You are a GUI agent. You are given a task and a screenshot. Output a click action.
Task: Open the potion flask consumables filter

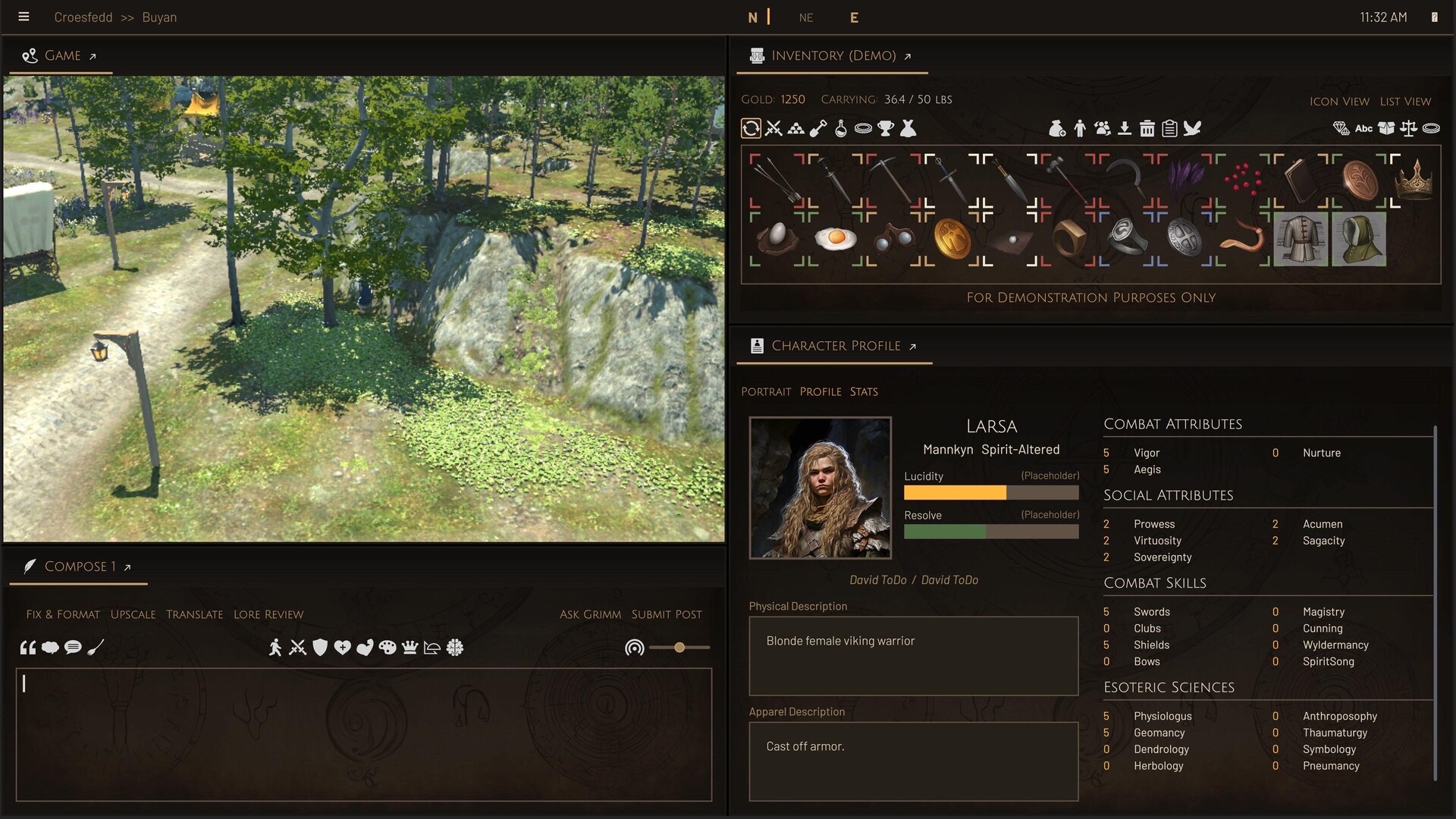(x=840, y=128)
